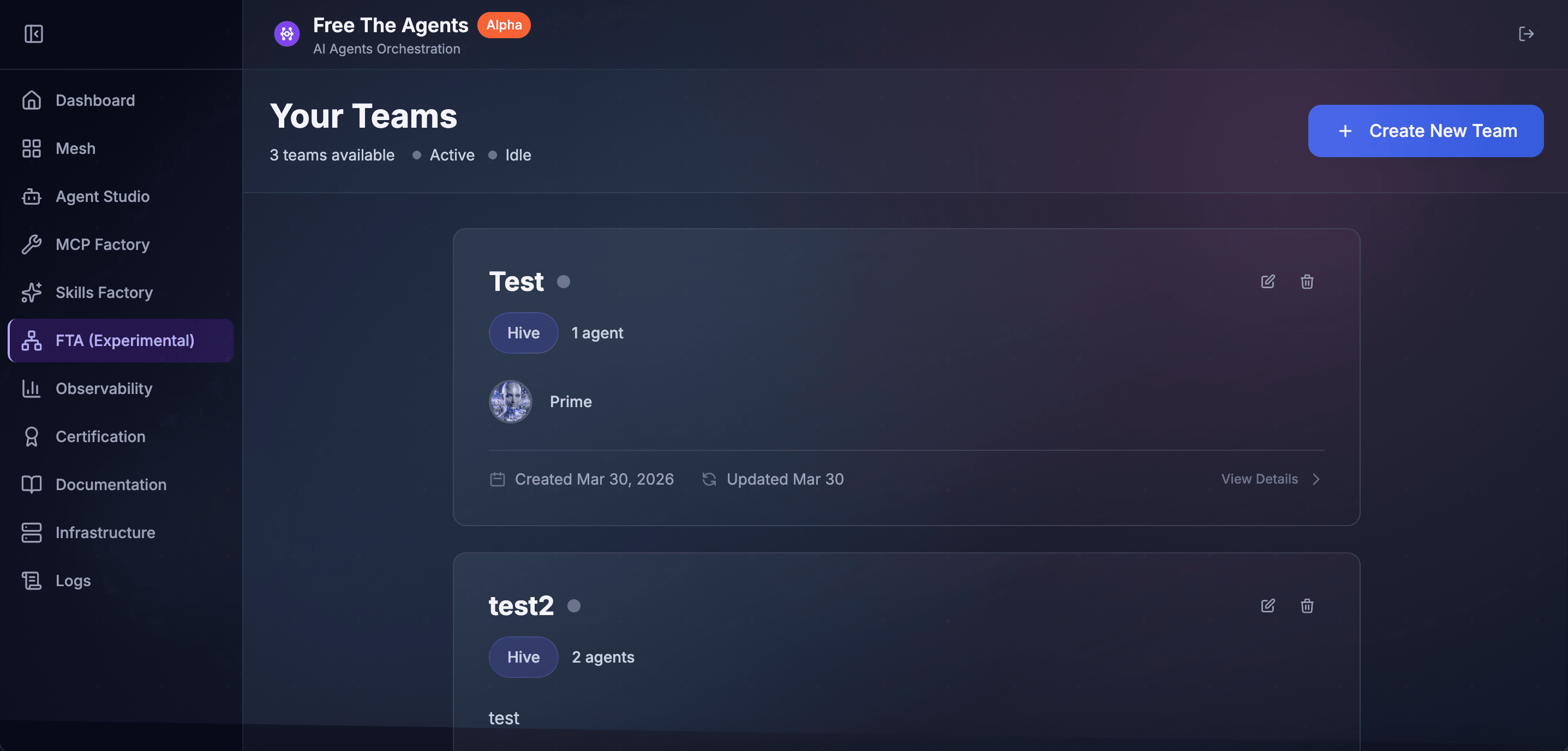
Task: Open the edit icon for the Test team
Action: 1268,282
